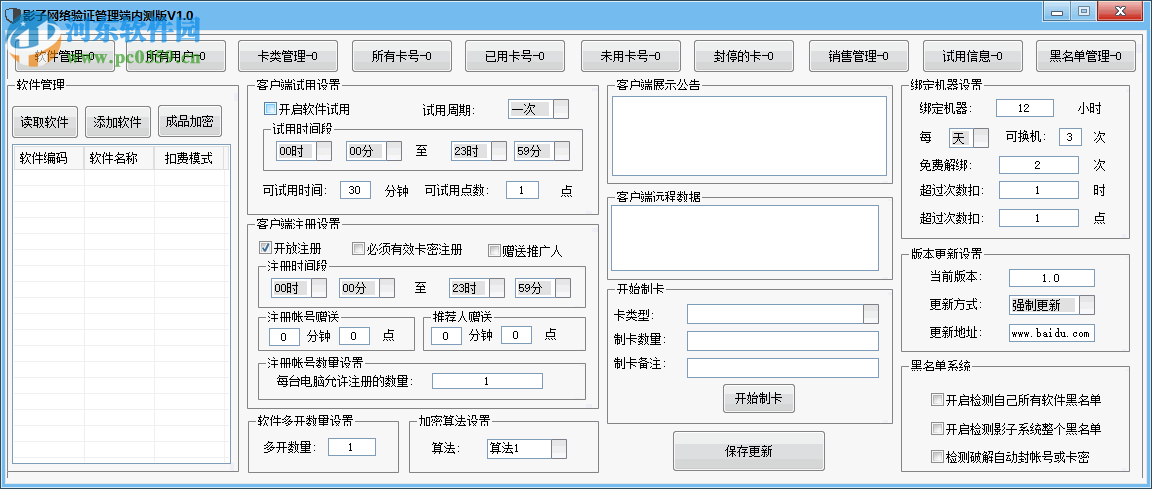Click the 客户端远程数据 text area

[745, 238]
